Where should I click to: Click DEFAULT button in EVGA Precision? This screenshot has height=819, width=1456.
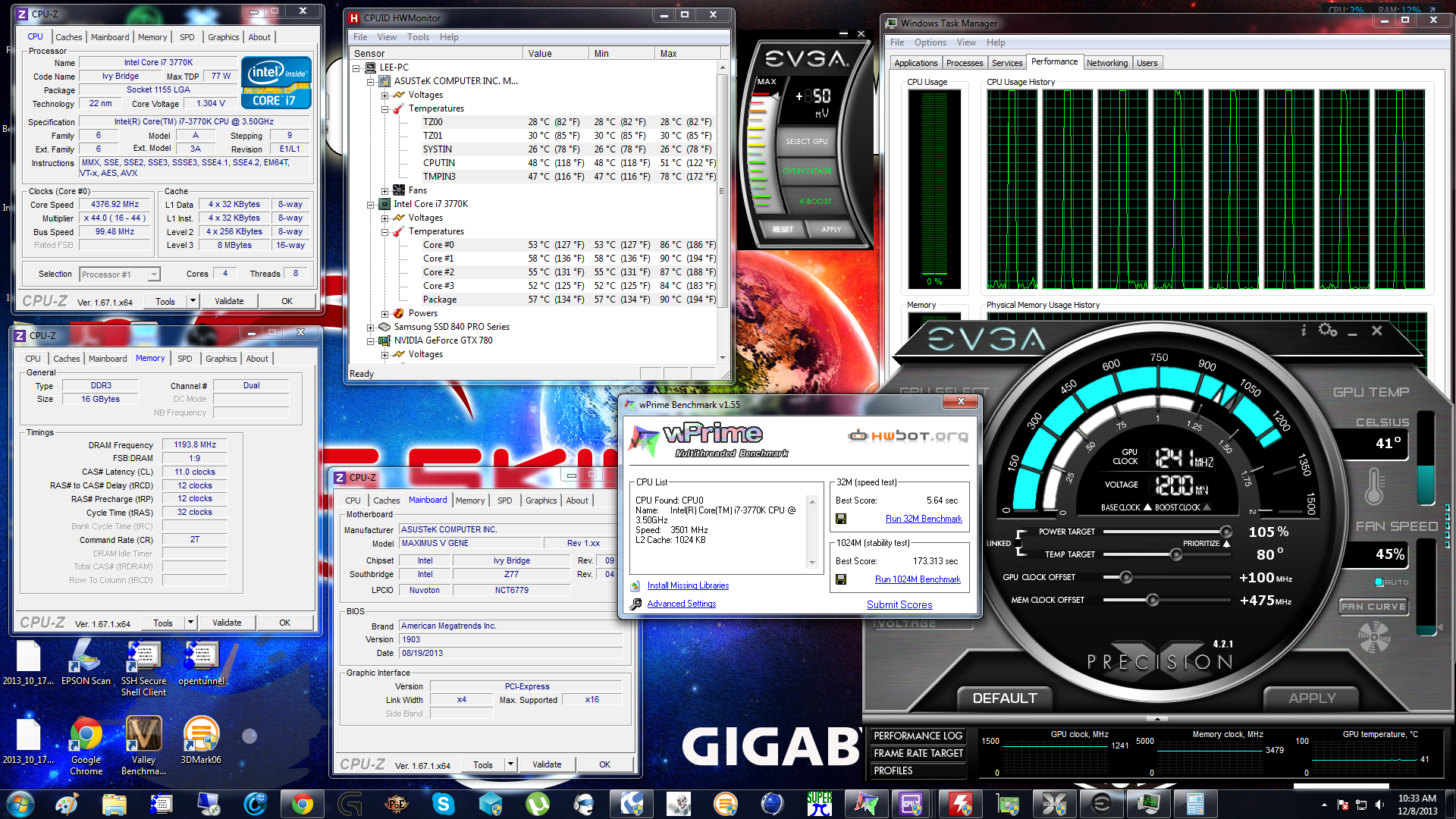tap(1005, 698)
